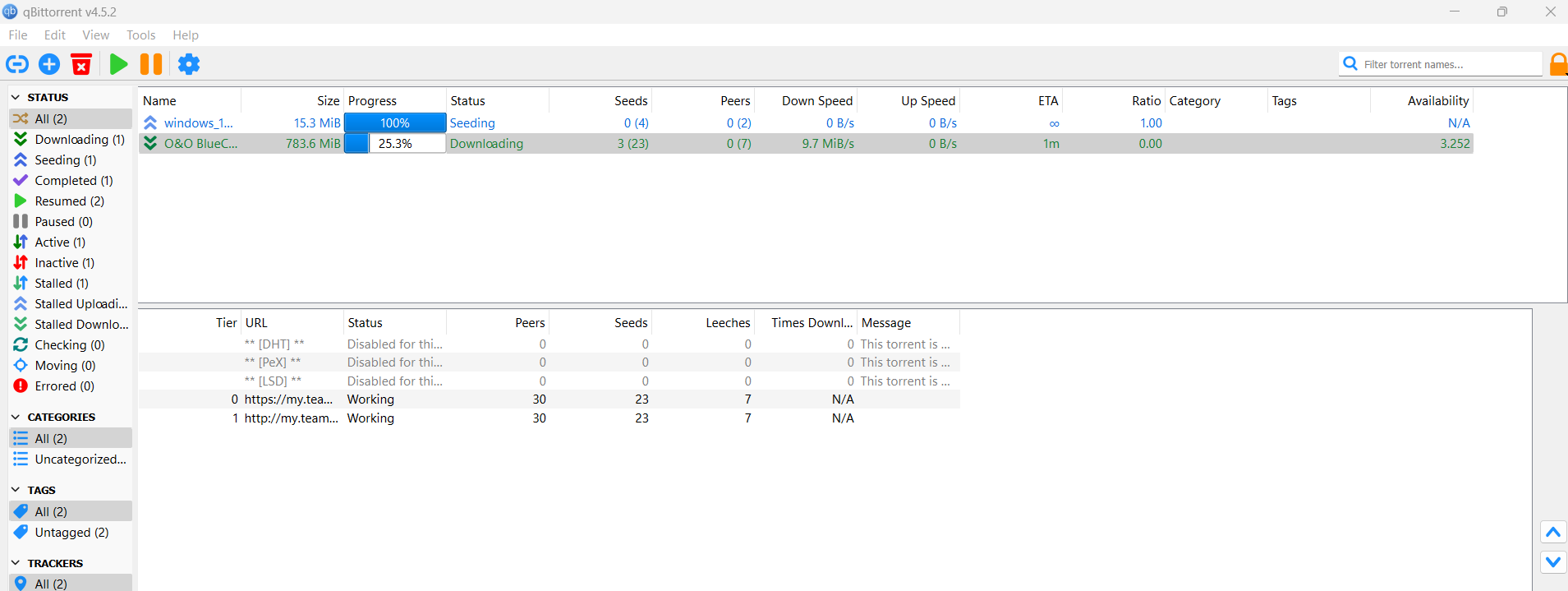The width and height of the screenshot is (1568, 591).
Task: Click the 25.3% progress bar
Action: [x=395, y=143]
